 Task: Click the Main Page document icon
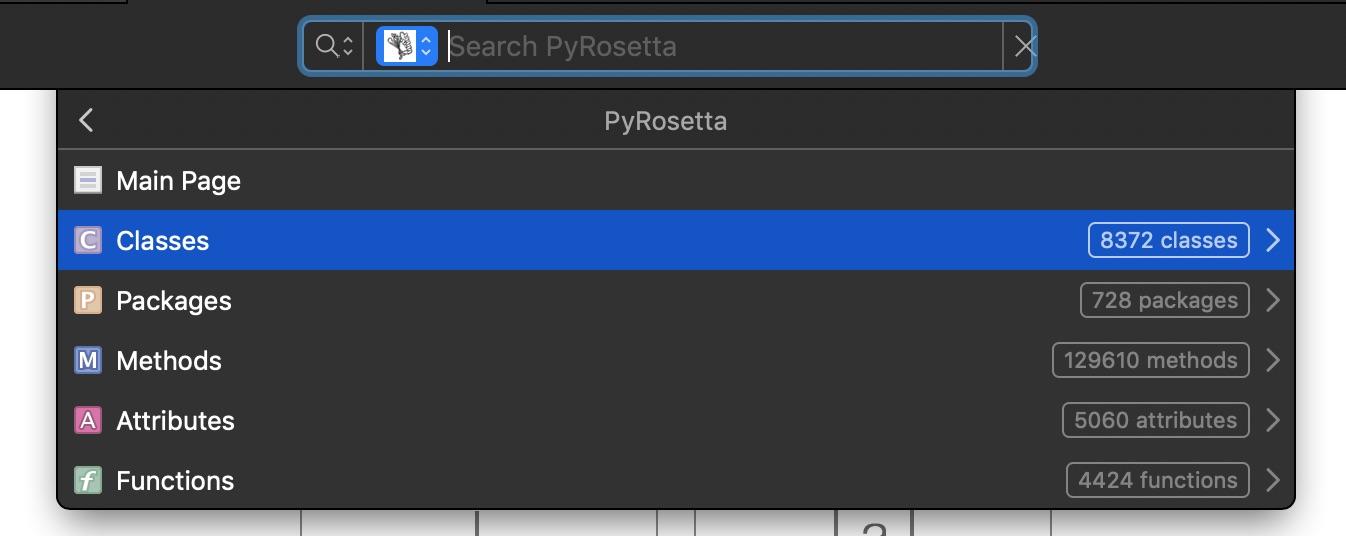pos(88,181)
